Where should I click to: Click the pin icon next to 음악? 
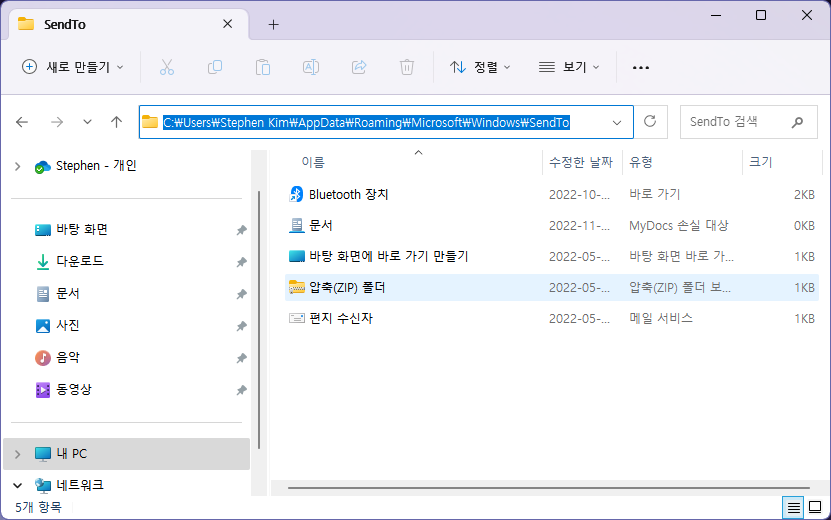pyautogui.click(x=241, y=358)
